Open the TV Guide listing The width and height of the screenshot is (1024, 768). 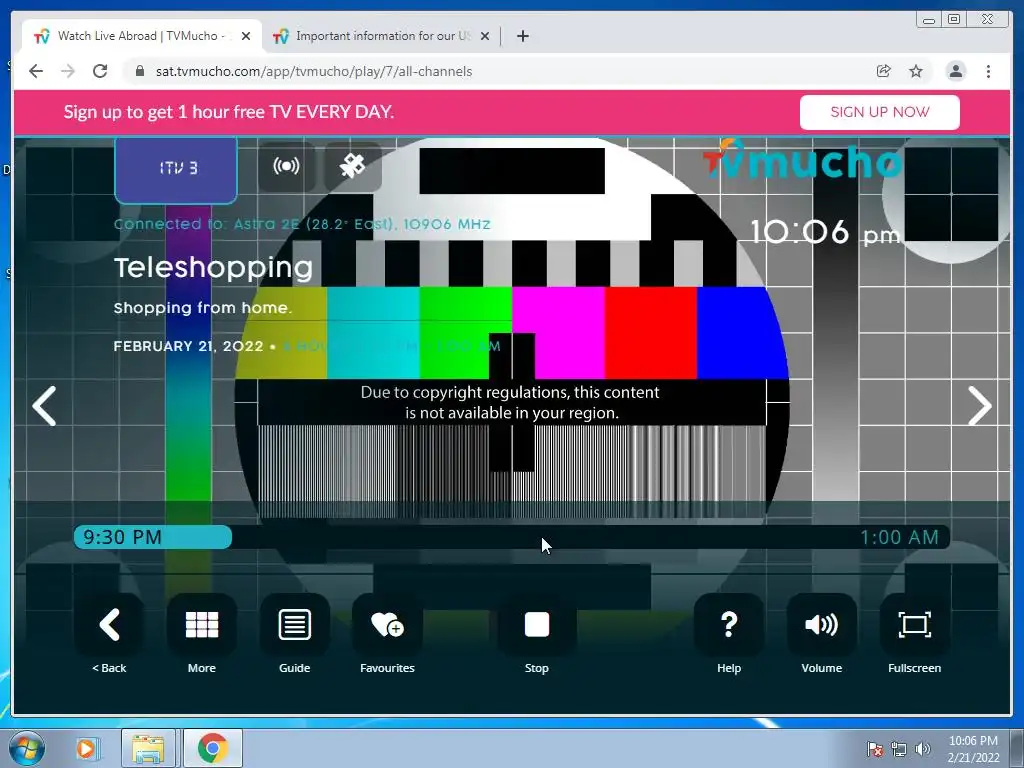point(295,625)
